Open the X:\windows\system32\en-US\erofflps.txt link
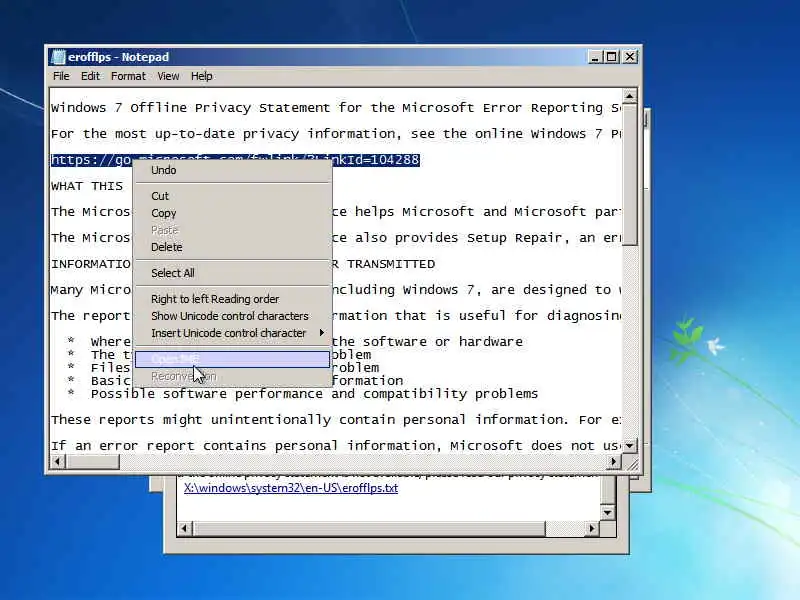Viewport: 800px width, 600px height. [291, 488]
